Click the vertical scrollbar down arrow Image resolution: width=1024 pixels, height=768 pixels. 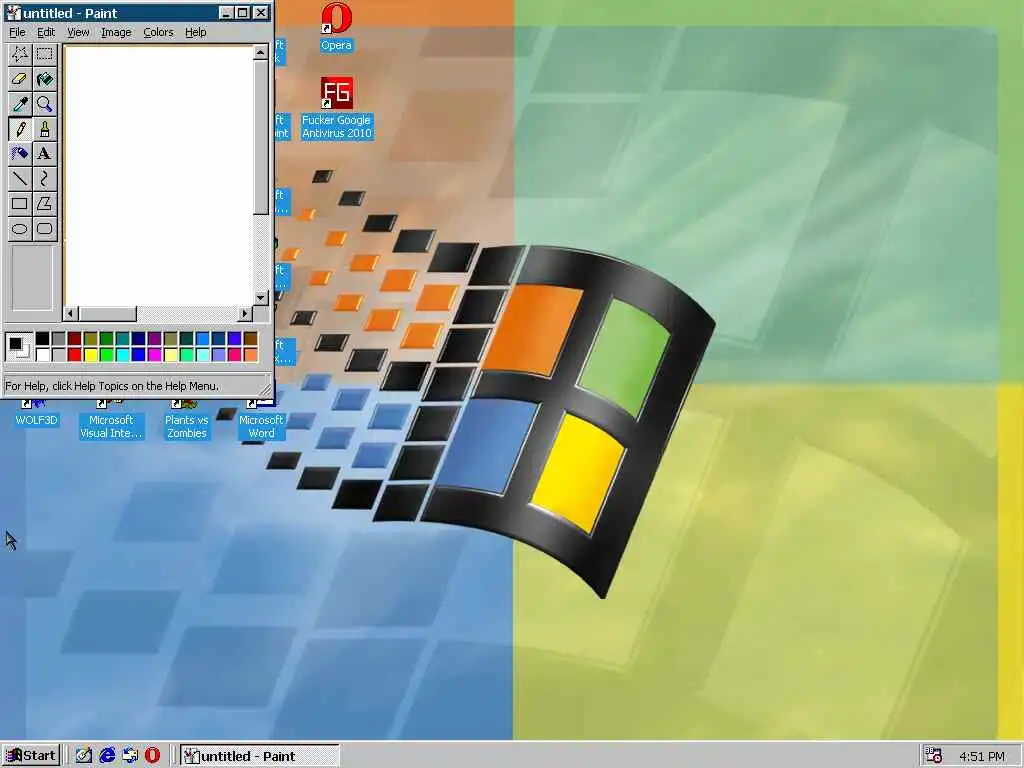[261, 298]
